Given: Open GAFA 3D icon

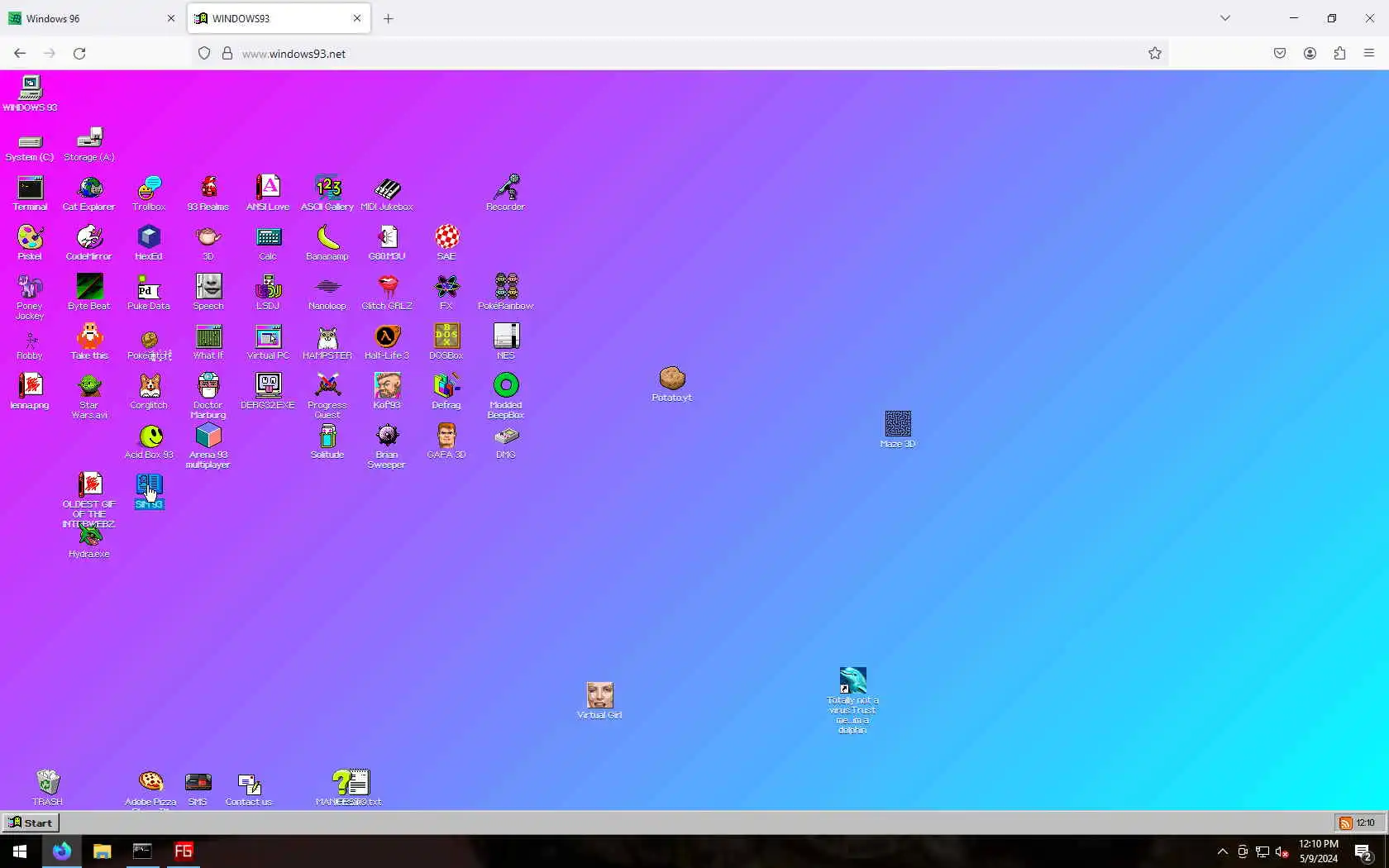Looking at the screenshot, I should 446,441.
